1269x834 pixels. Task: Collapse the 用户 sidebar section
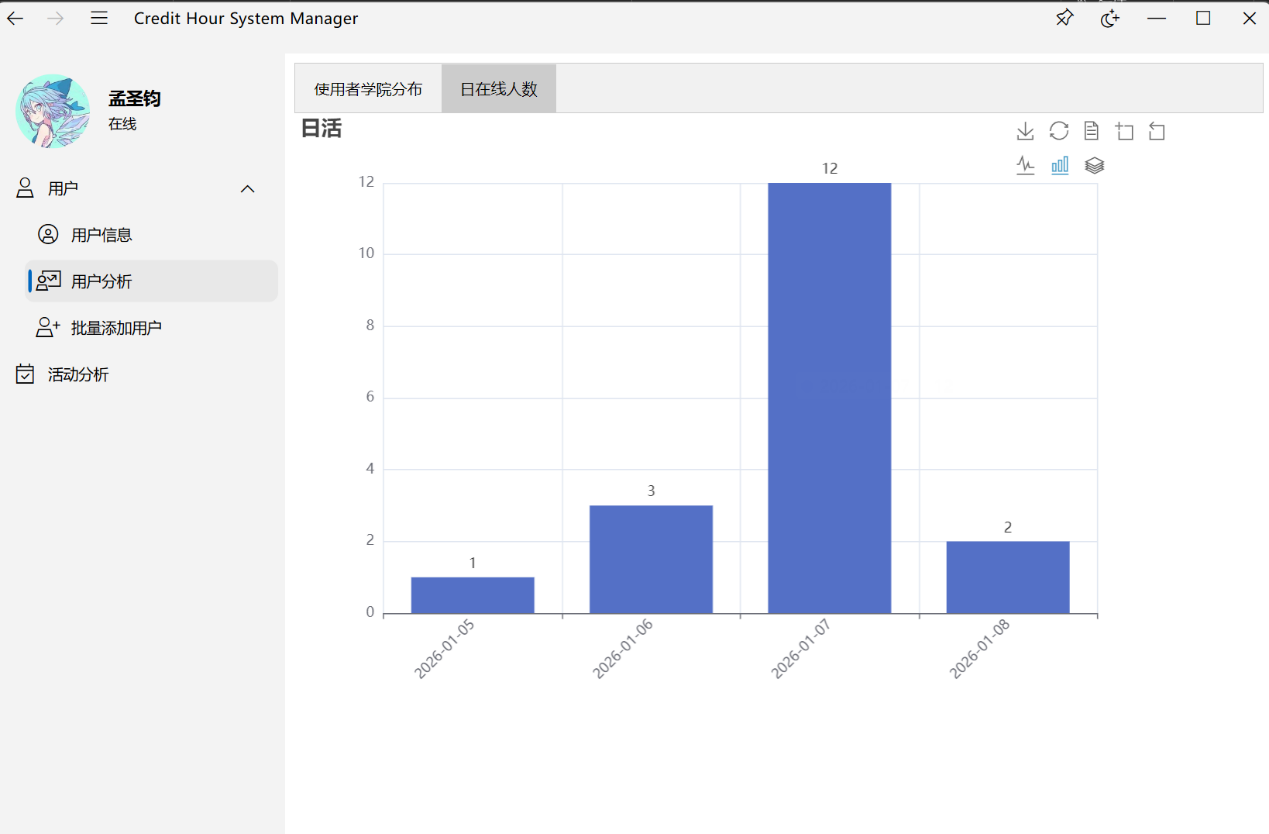(x=248, y=189)
